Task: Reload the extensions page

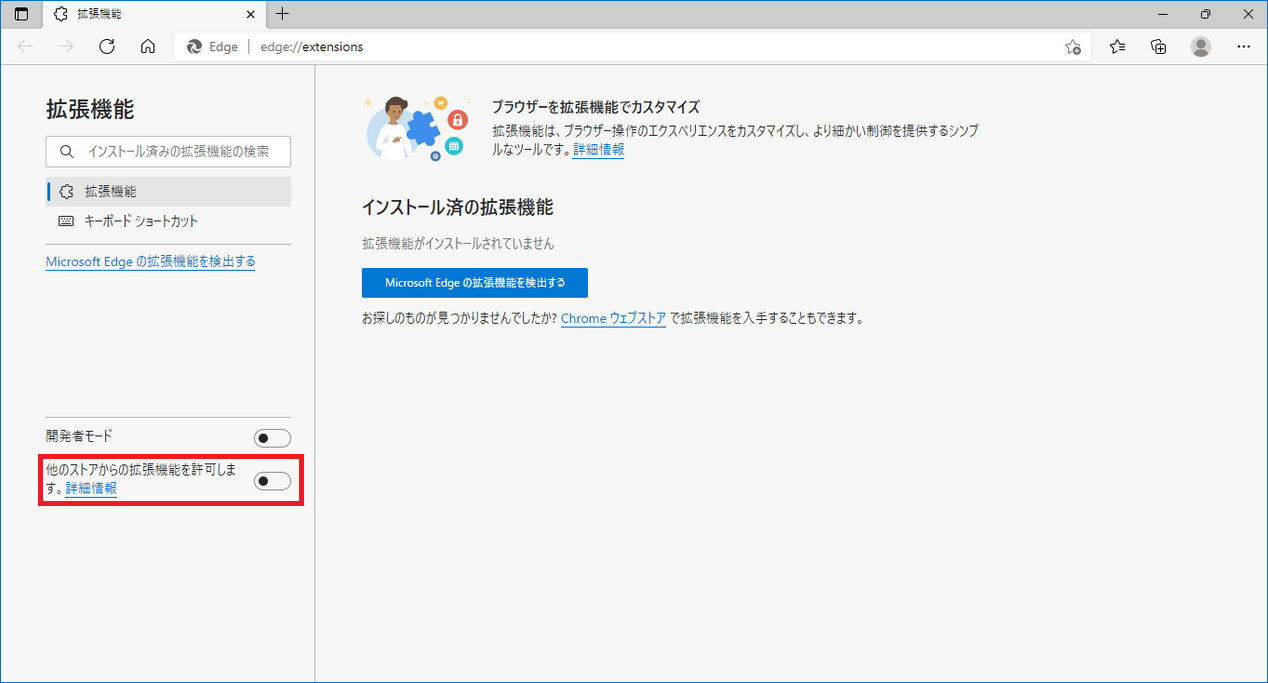Action: (107, 46)
